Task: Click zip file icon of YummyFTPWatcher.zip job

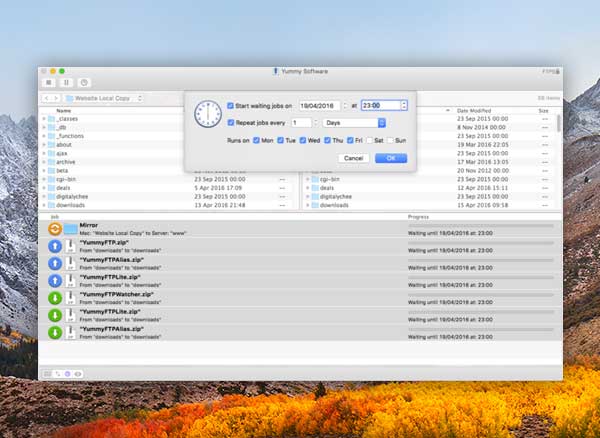Action: click(70, 298)
